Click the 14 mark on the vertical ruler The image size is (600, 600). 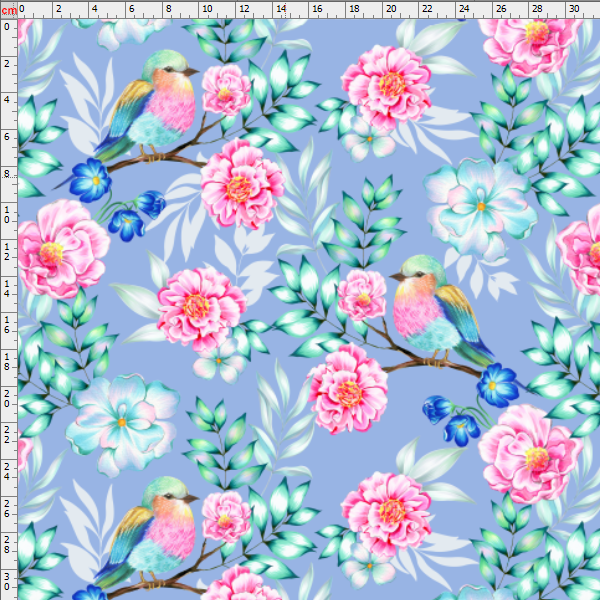(7, 289)
